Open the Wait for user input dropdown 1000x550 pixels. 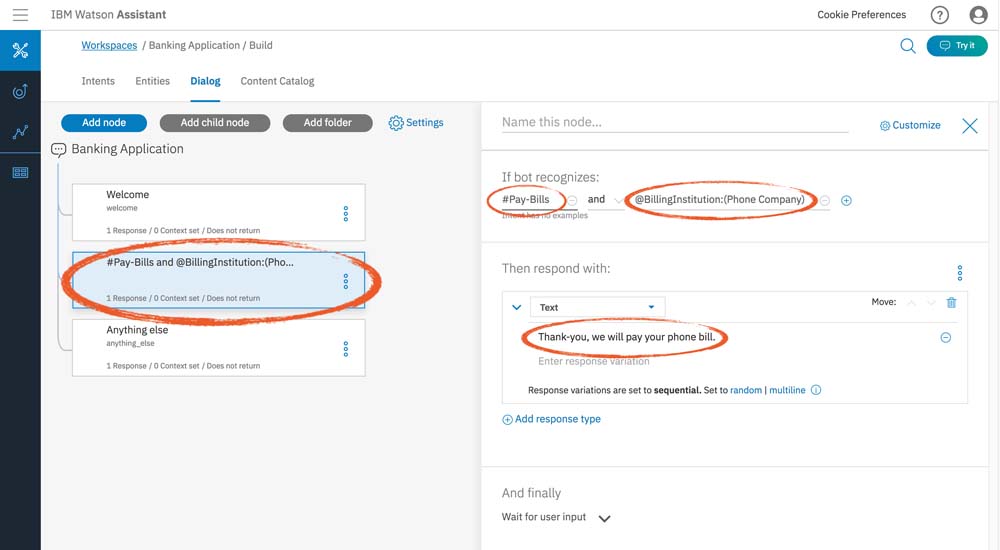(604, 518)
